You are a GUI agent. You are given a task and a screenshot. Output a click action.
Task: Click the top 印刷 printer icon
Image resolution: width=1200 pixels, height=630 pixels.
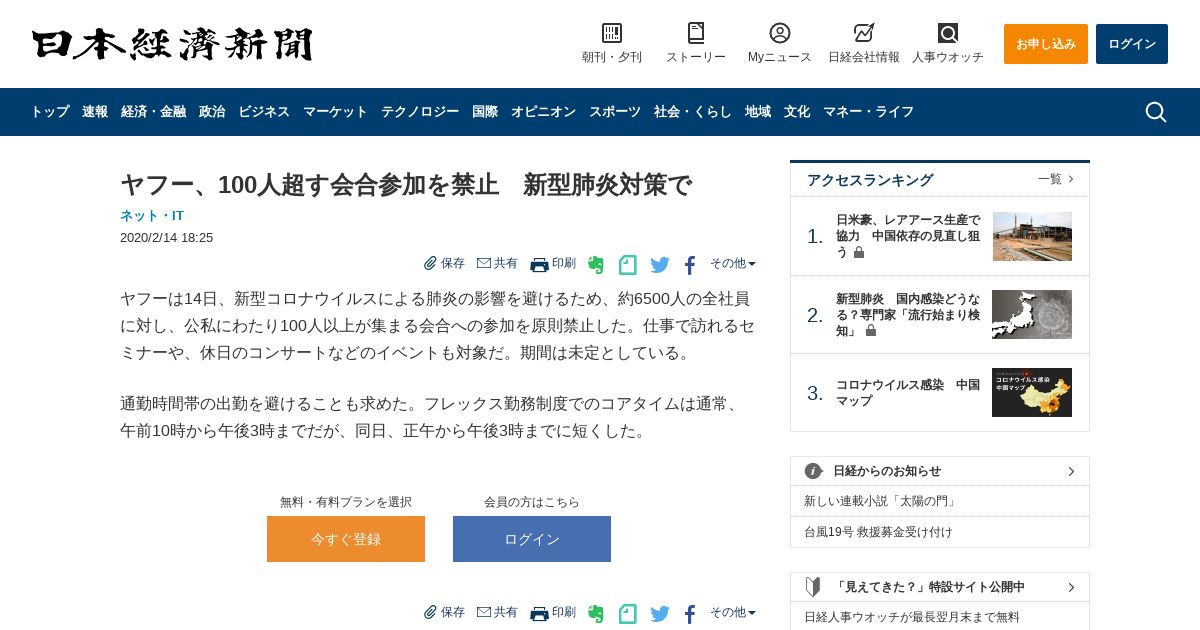coord(539,264)
